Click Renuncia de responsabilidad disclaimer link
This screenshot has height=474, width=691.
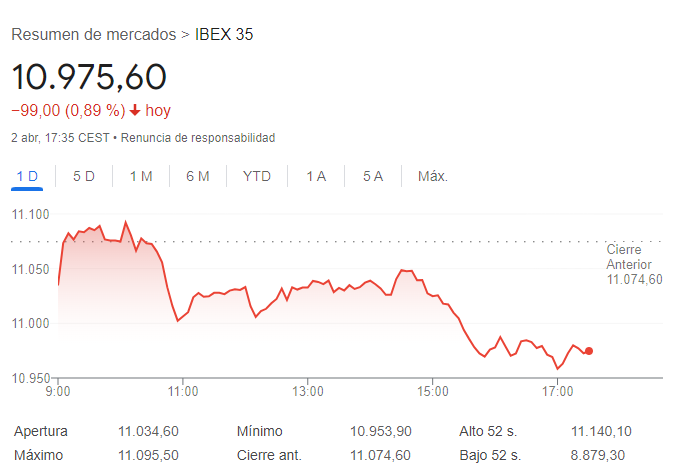click(198, 138)
